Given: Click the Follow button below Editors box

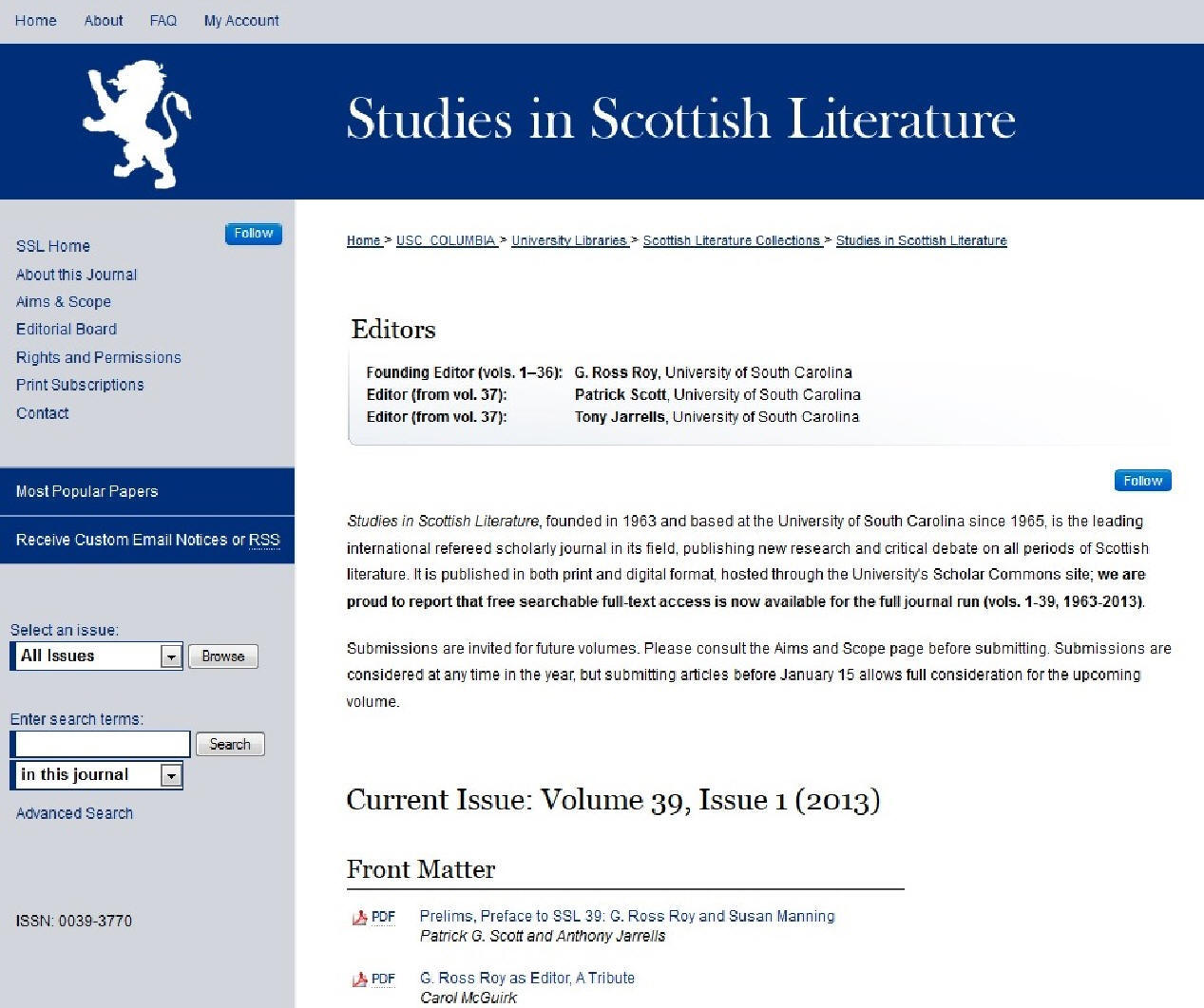Looking at the screenshot, I should (1142, 481).
